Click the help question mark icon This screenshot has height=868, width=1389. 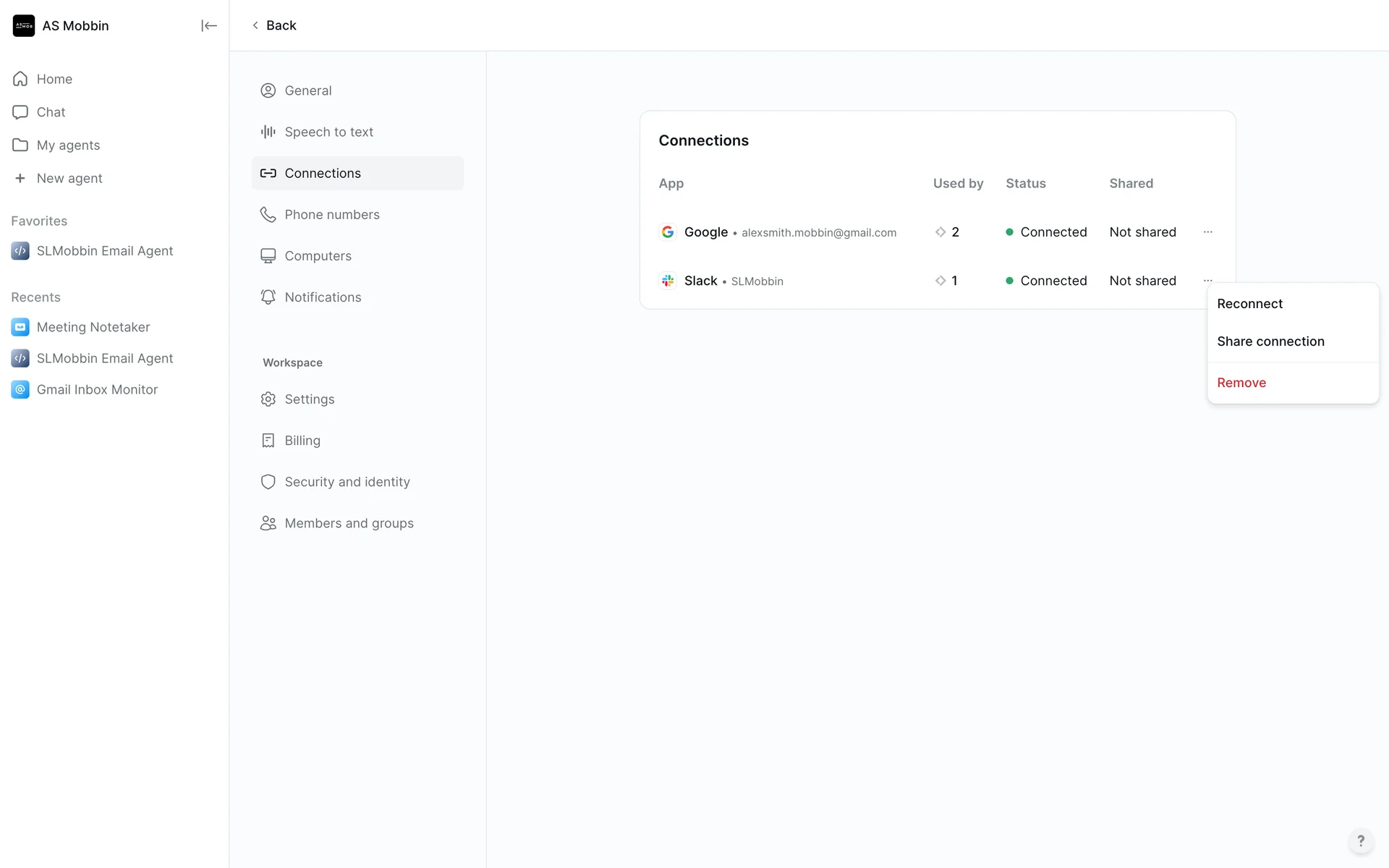1360,841
